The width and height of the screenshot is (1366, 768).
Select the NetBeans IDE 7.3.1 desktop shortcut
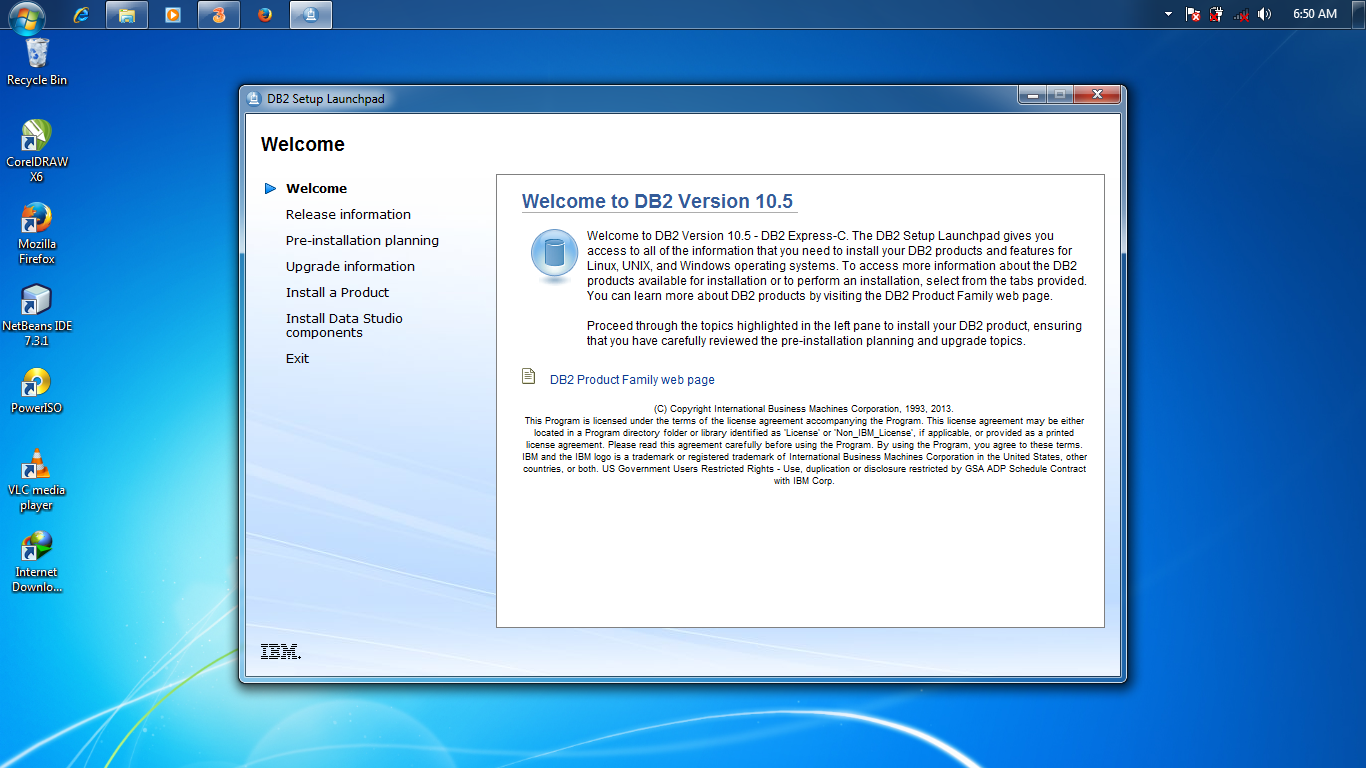tap(37, 316)
